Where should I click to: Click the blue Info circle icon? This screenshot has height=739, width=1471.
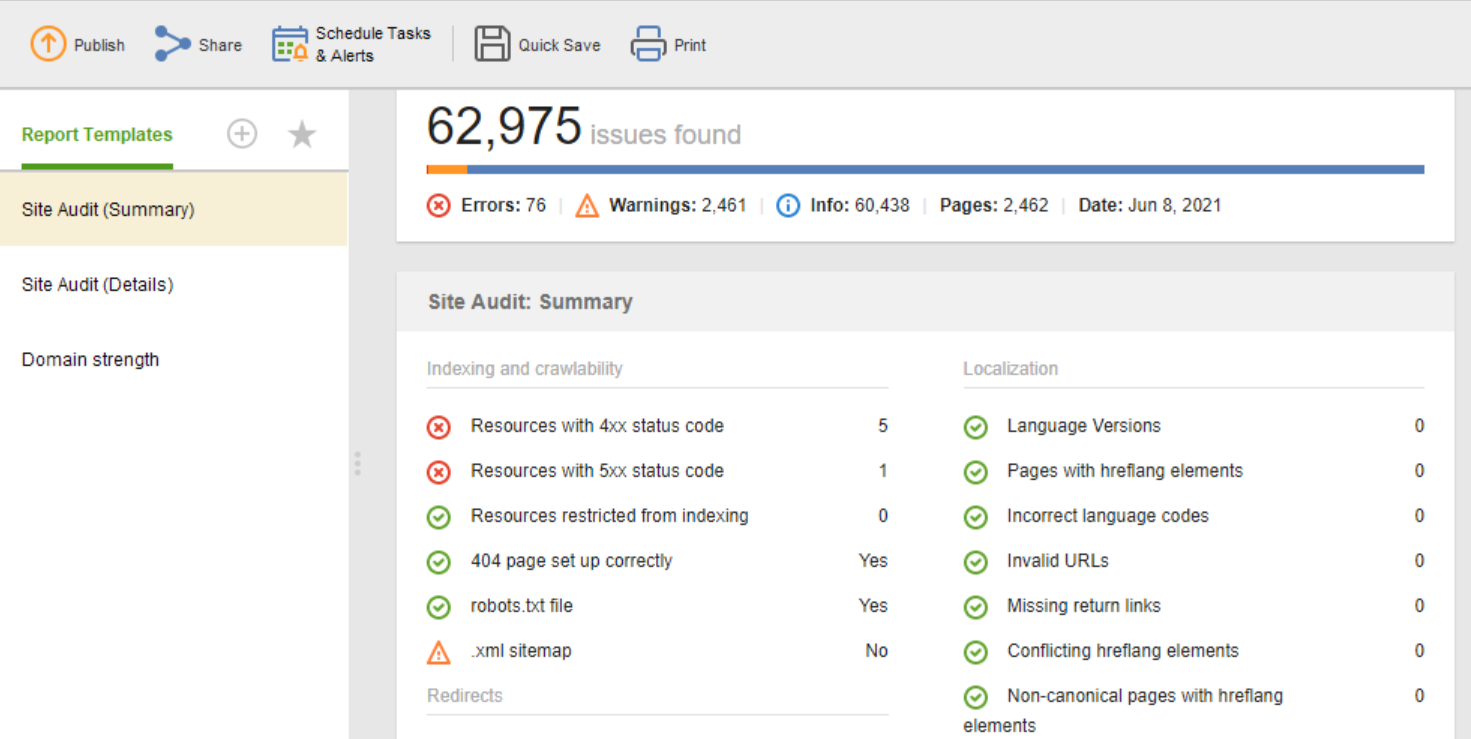click(x=788, y=206)
